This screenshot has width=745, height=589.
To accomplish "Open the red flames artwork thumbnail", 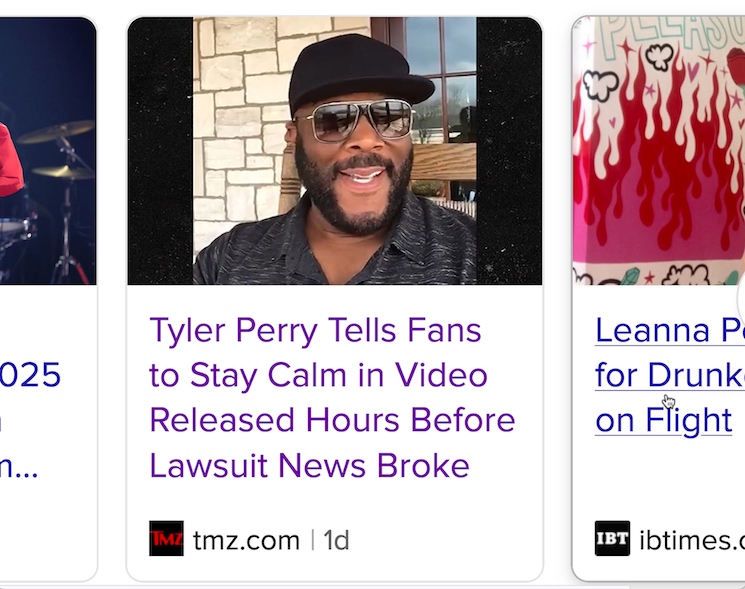I will [658, 152].
